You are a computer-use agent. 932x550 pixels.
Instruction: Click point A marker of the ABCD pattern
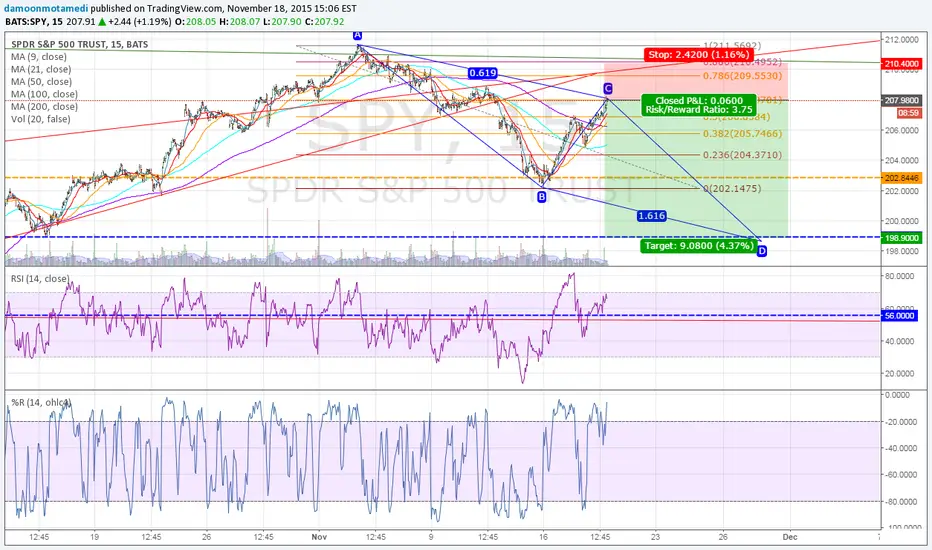[358, 35]
